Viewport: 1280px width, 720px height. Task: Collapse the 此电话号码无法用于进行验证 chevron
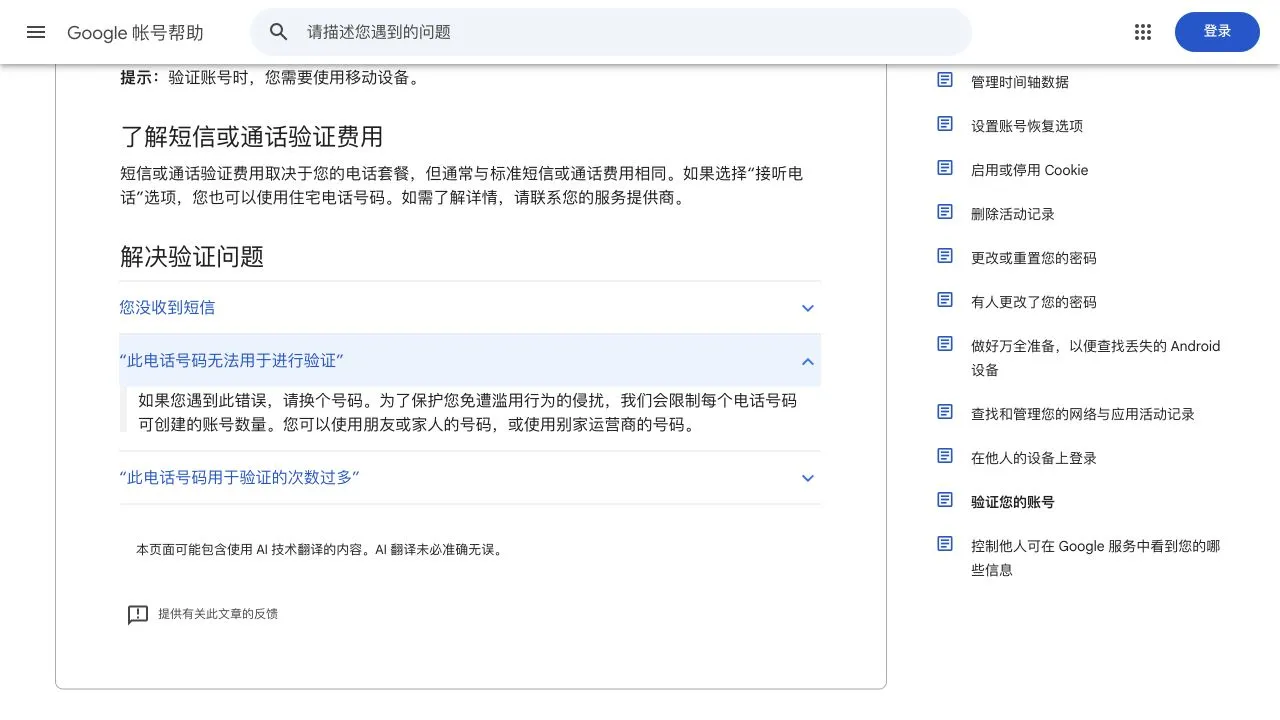tap(808, 361)
